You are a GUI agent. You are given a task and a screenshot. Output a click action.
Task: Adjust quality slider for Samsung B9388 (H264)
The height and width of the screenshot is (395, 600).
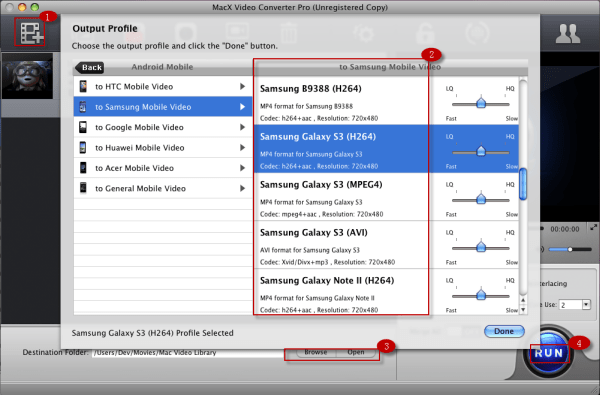481,103
